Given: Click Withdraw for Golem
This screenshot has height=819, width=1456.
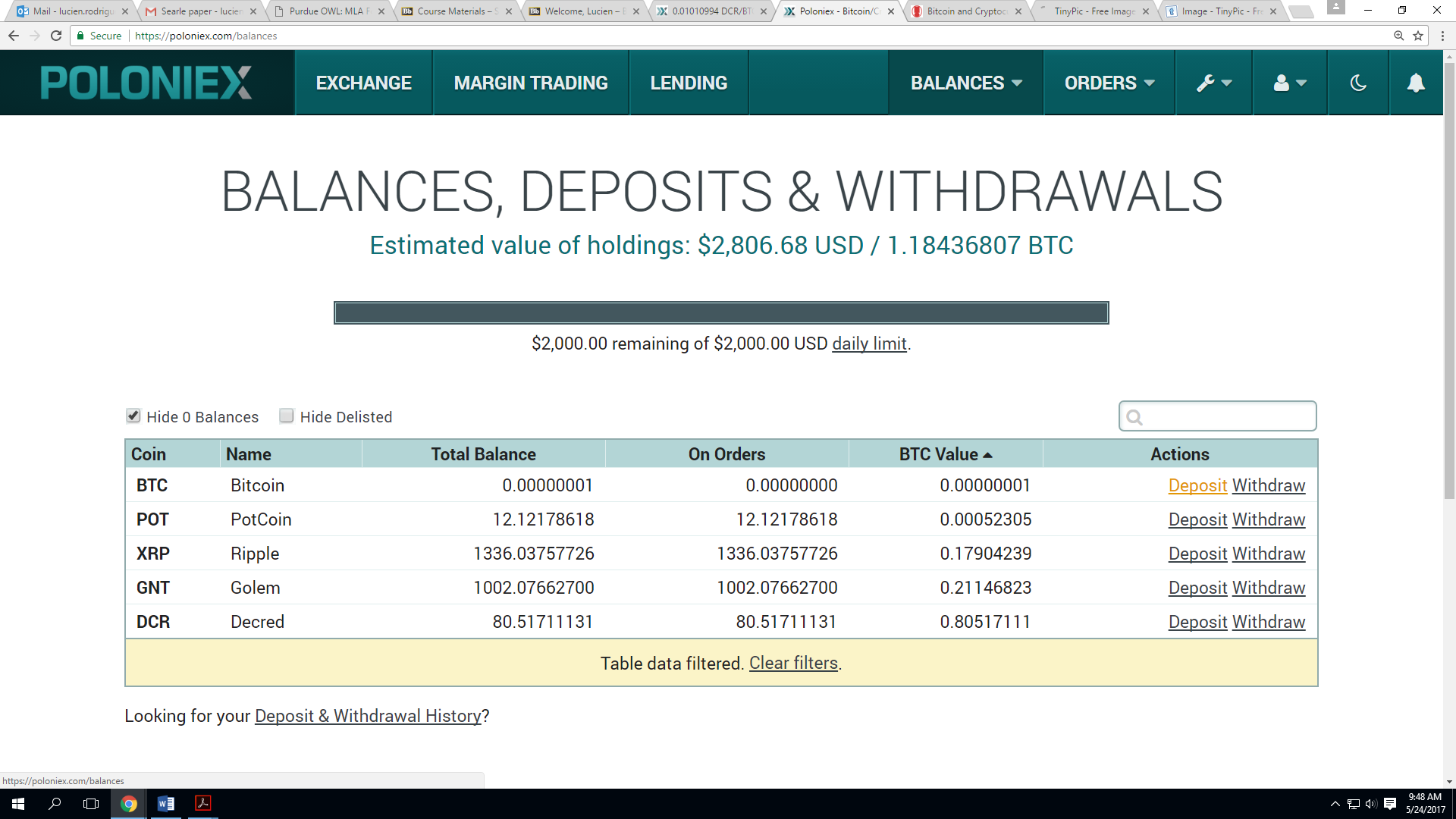Looking at the screenshot, I should [x=1269, y=588].
